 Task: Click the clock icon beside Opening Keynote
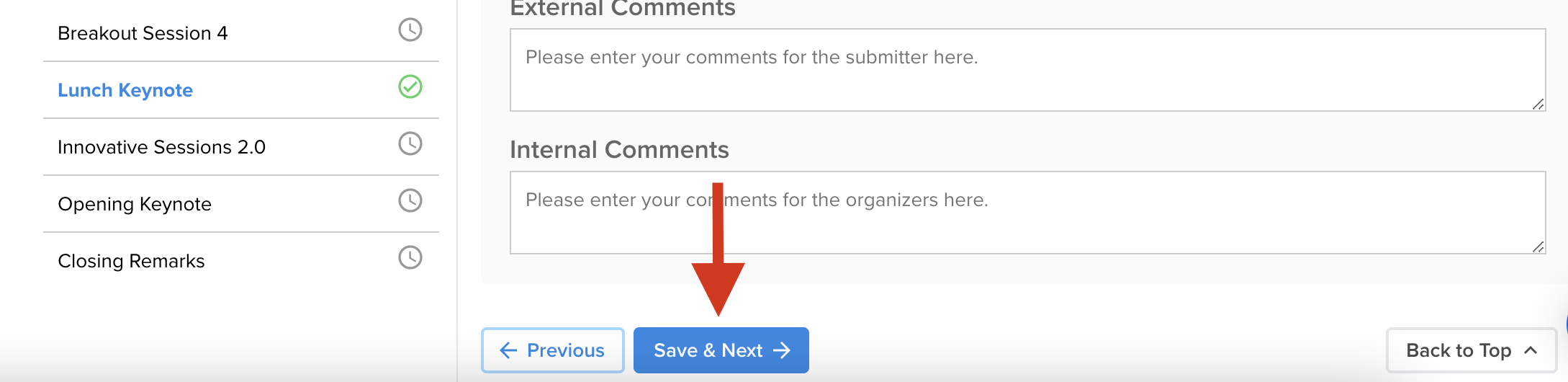click(x=410, y=201)
